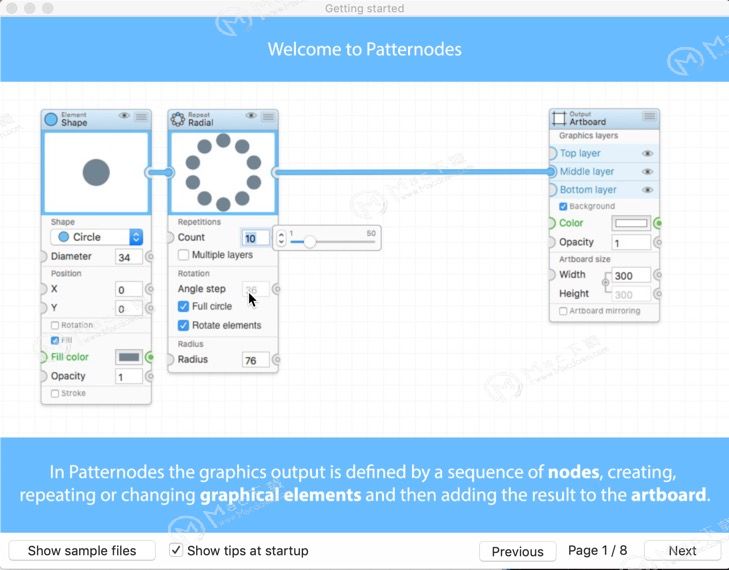The image size is (729, 570).
Task: Click Radial node output connector
Action: pos(276,172)
